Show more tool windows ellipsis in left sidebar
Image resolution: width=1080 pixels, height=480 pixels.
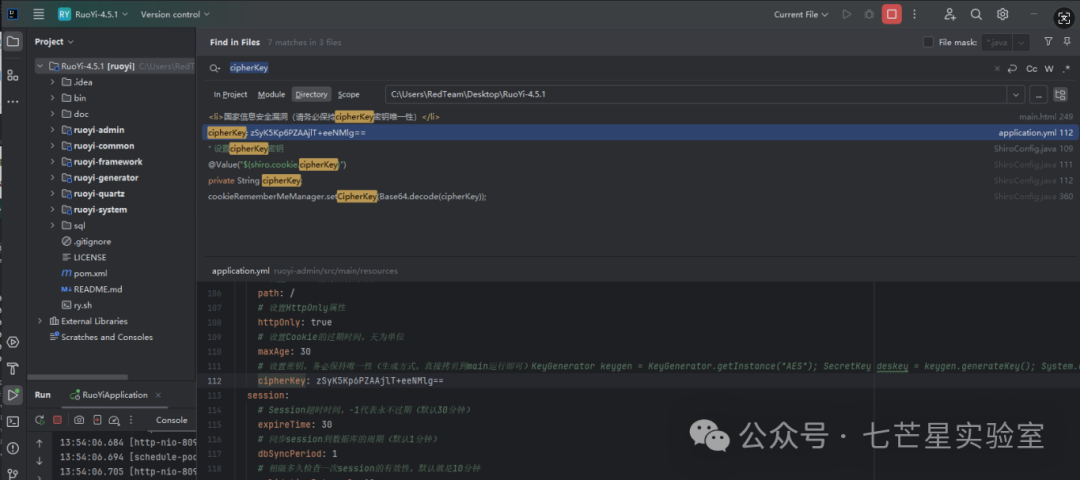tap(12, 101)
